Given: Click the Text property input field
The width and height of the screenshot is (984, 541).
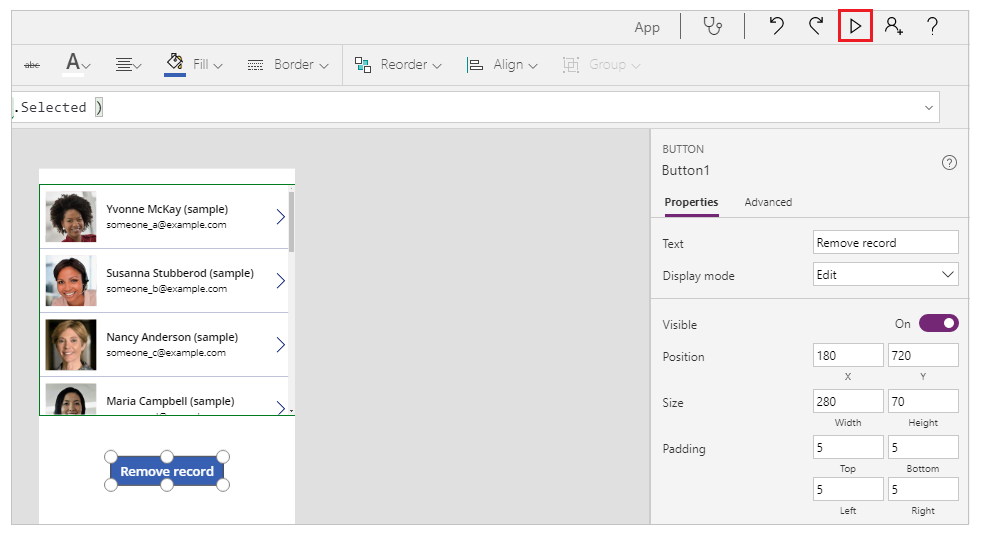Looking at the screenshot, I should [x=885, y=242].
